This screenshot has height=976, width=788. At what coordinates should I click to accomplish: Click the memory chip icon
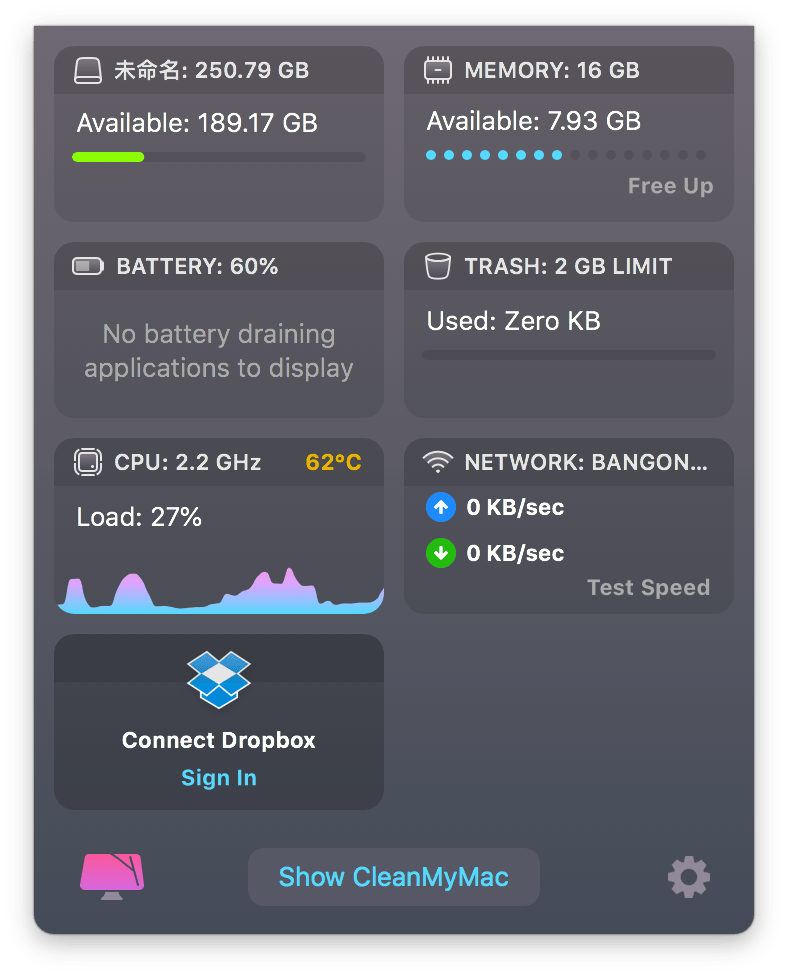point(438,70)
